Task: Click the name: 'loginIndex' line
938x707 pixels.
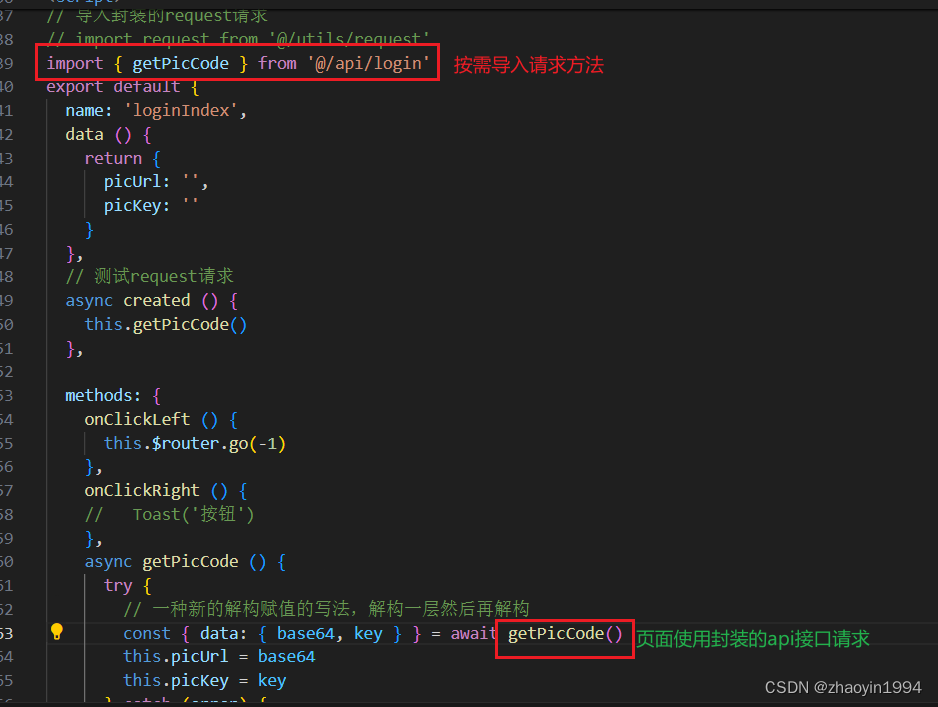Action: (156, 111)
